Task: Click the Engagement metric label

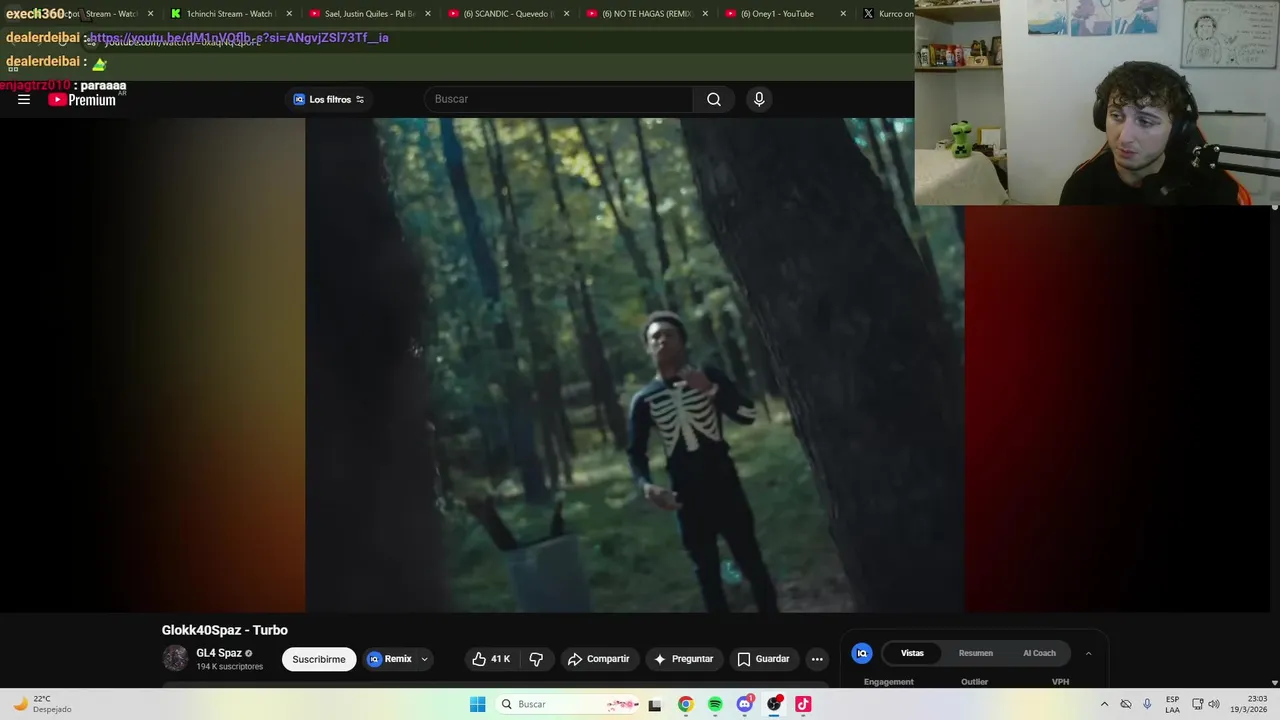Action: click(889, 682)
